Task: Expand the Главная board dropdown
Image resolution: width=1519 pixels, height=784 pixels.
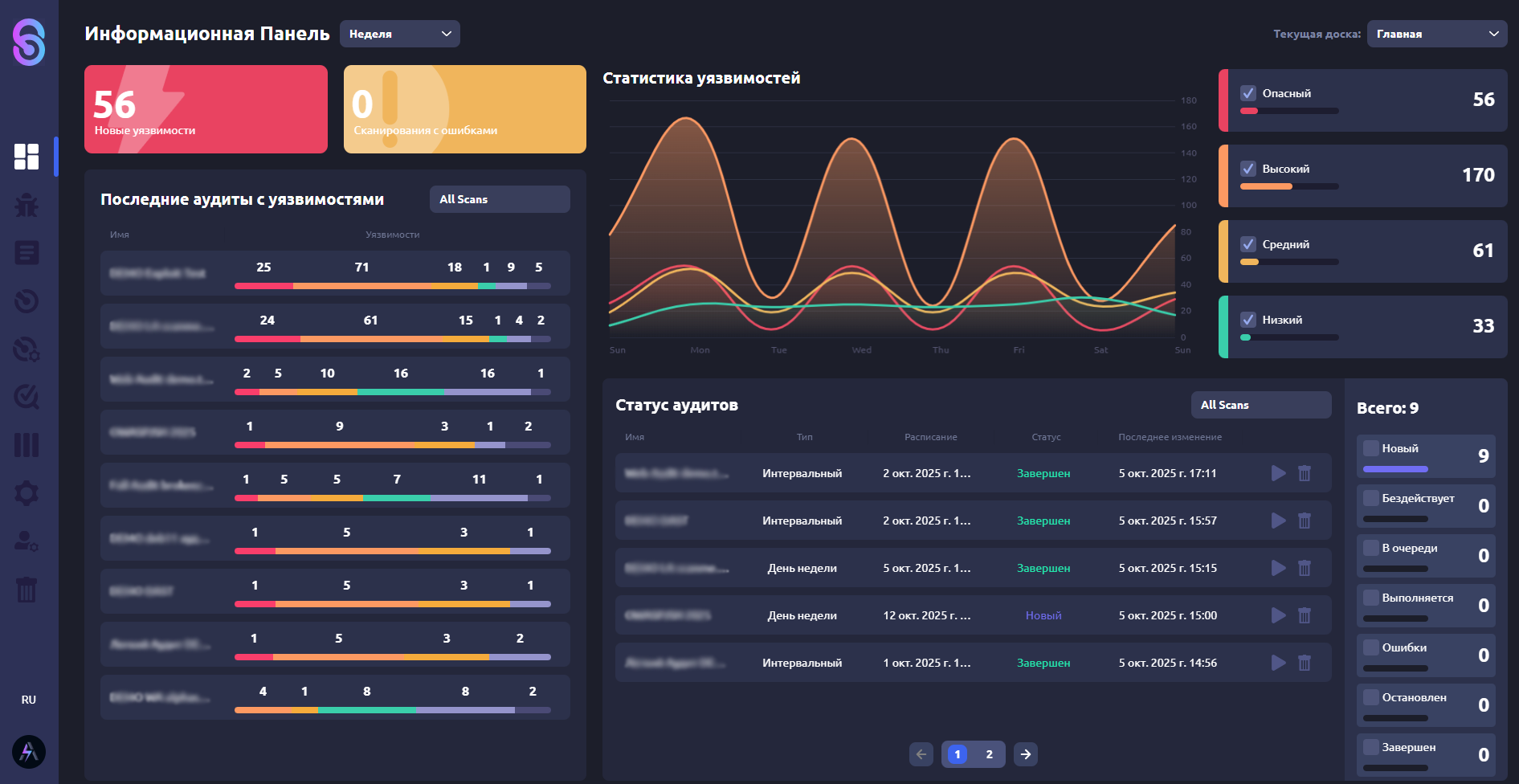Action: click(1437, 34)
